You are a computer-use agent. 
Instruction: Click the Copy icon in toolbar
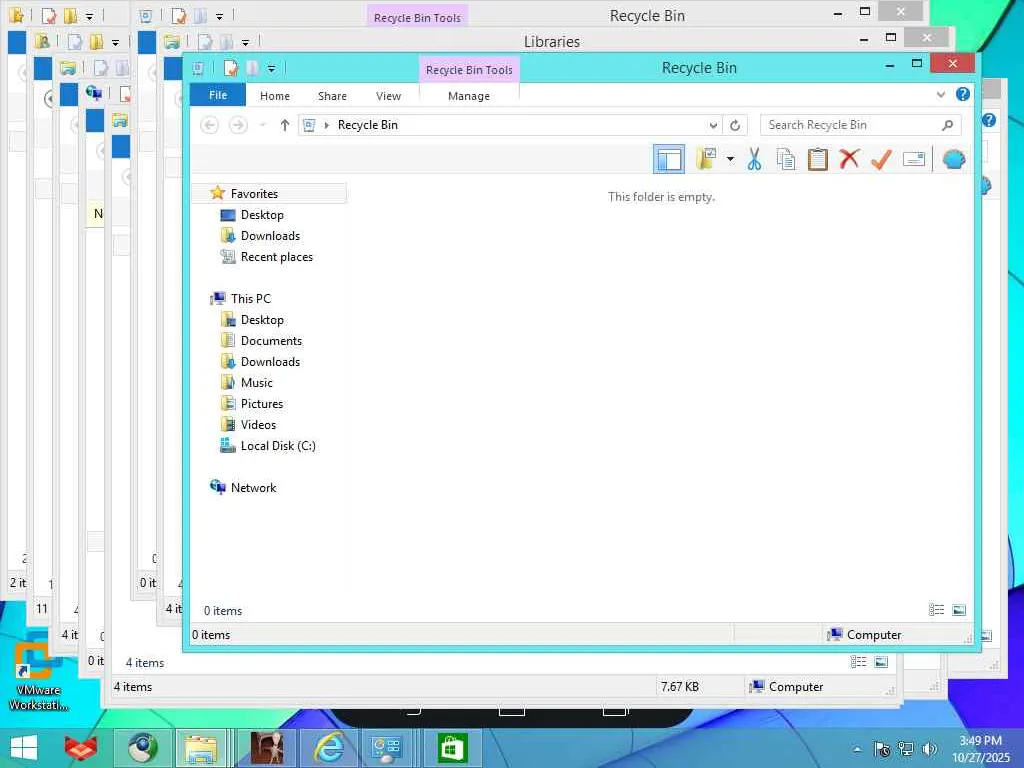(786, 159)
